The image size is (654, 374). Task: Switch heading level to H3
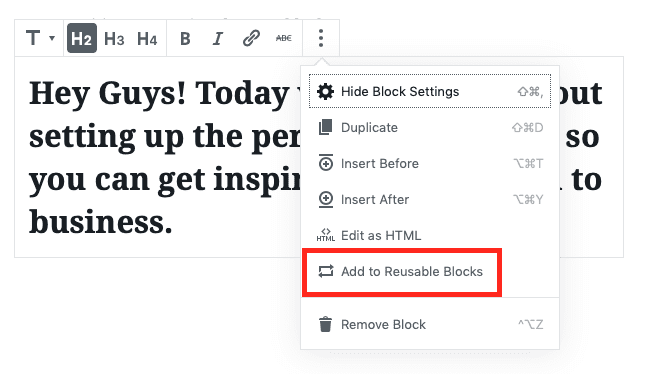pyautogui.click(x=114, y=38)
